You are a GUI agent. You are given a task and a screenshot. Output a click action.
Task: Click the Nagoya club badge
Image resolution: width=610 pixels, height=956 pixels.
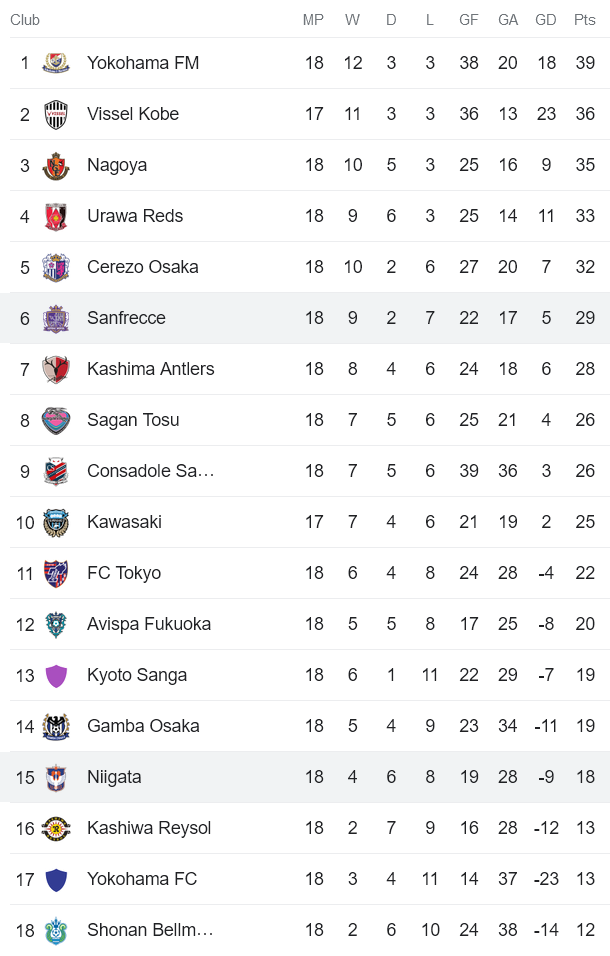(x=56, y=164)
